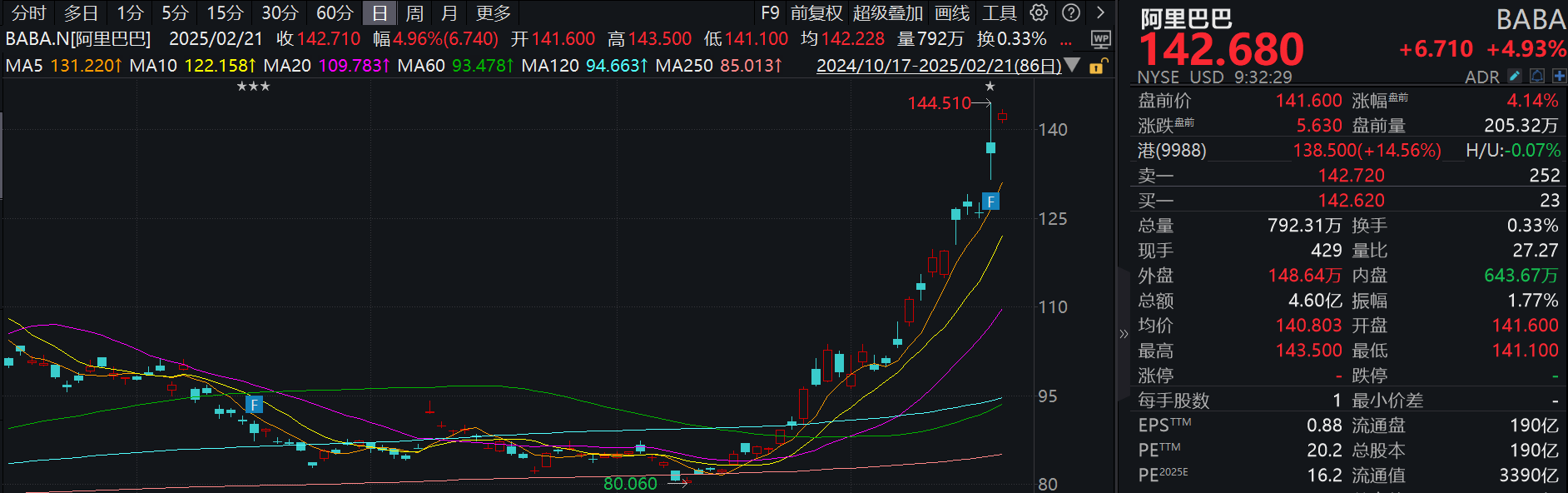Open the 画线 drawing tools

(x=952, y=12)
